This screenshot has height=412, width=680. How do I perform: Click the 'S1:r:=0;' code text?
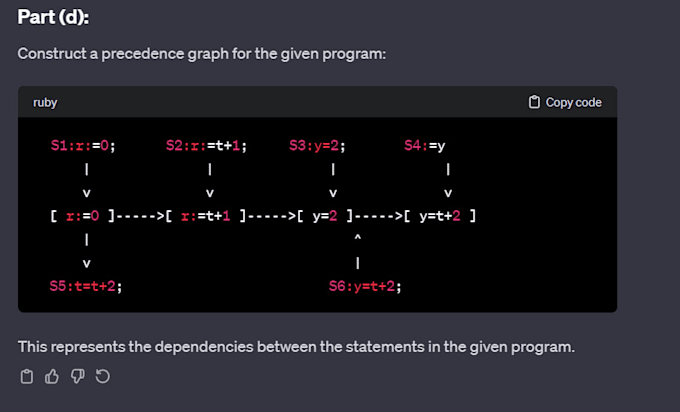[83, 145]
